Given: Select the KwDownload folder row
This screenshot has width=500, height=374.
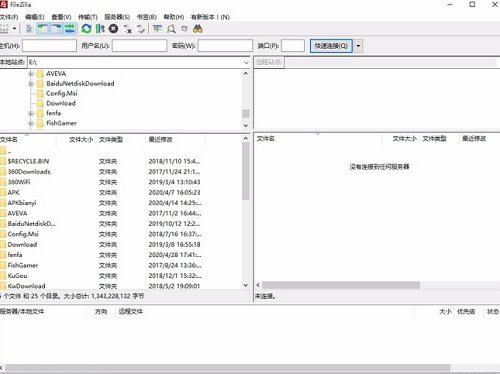Looking at the screenshot, I should click(120, 286).
